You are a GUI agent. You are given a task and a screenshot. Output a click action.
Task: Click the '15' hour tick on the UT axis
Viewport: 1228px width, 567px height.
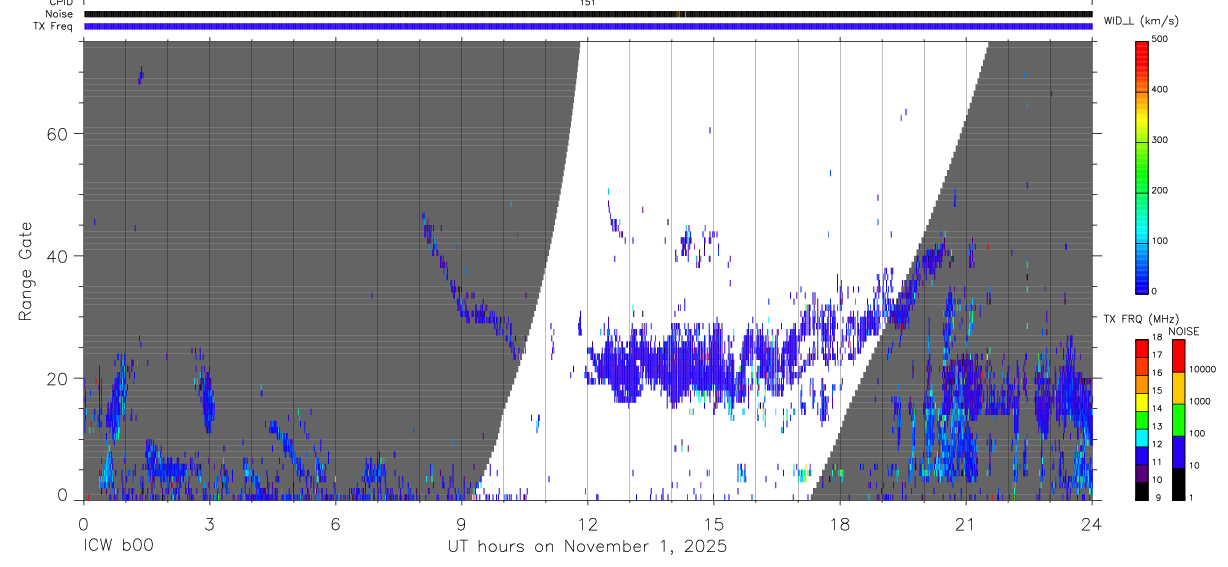coord(713,523)
